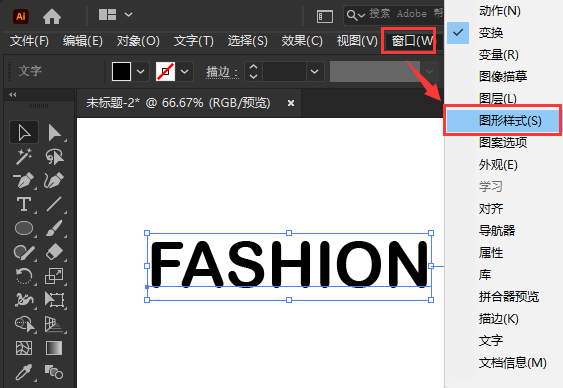Select the Perspective Grid tool
Viewport: 563px width, 388px height.
[55, 324]
